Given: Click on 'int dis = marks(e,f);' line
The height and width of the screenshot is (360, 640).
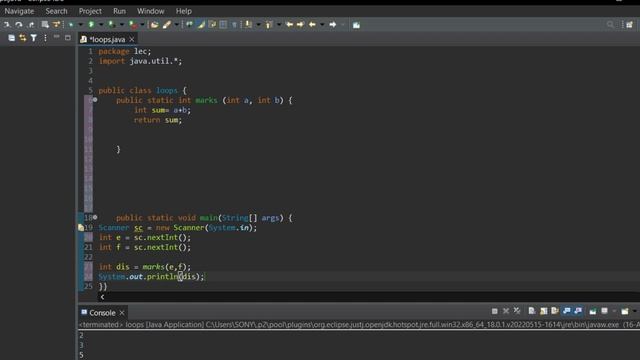Looking at the screenshot, I should click(x=144, y=267).
